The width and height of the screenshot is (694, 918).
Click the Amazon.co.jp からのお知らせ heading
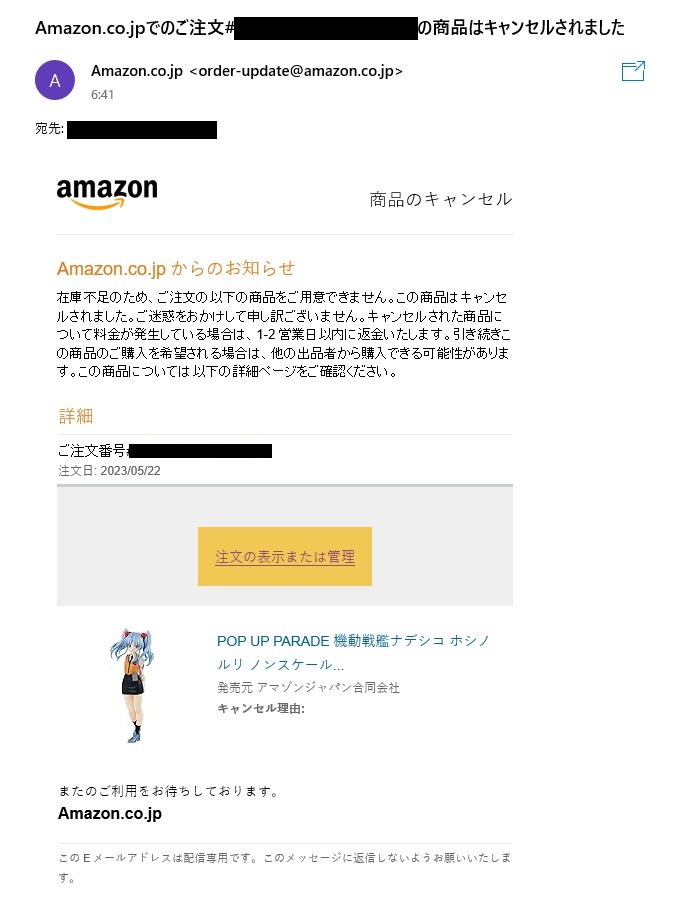click(x=176, y=269)
